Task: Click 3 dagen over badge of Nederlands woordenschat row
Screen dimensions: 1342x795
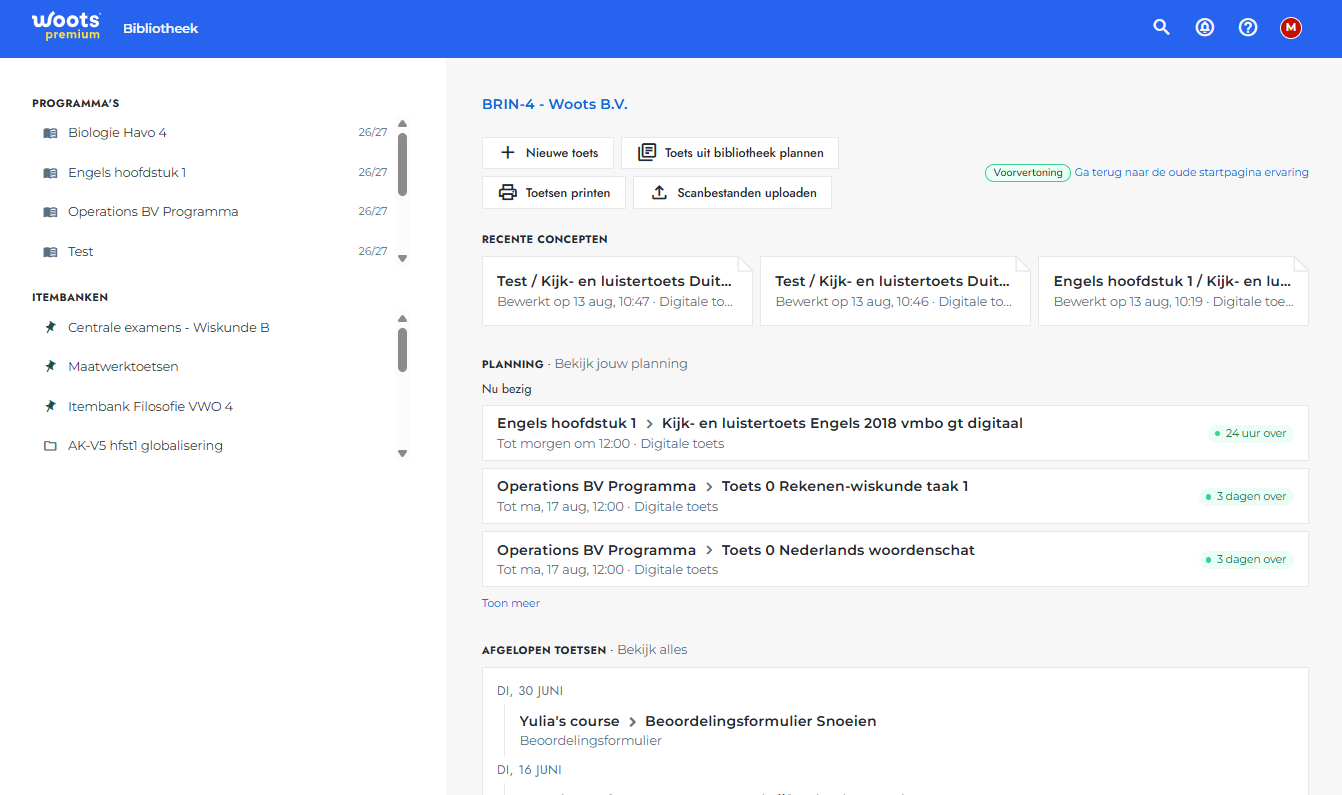Action: 1246,560
